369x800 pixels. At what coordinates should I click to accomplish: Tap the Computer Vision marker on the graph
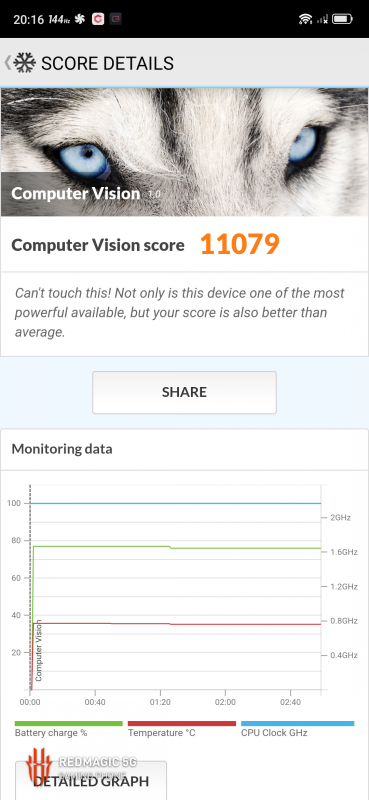pyautogui.click(x=39, y=650)
